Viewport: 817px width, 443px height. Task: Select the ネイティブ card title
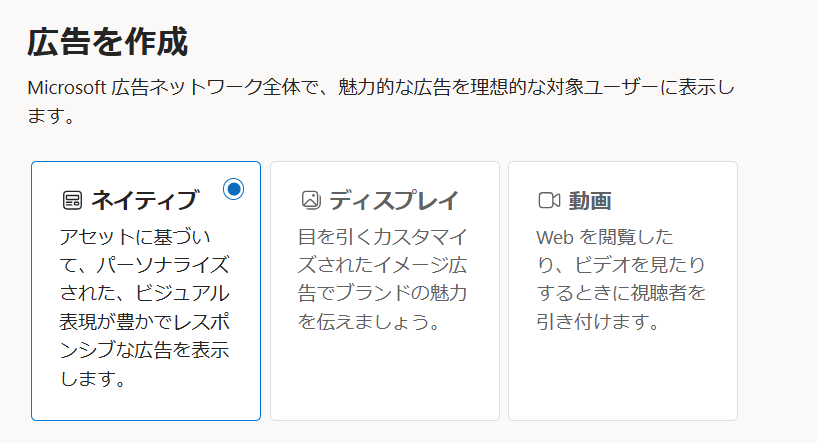[x=144, y=200]
